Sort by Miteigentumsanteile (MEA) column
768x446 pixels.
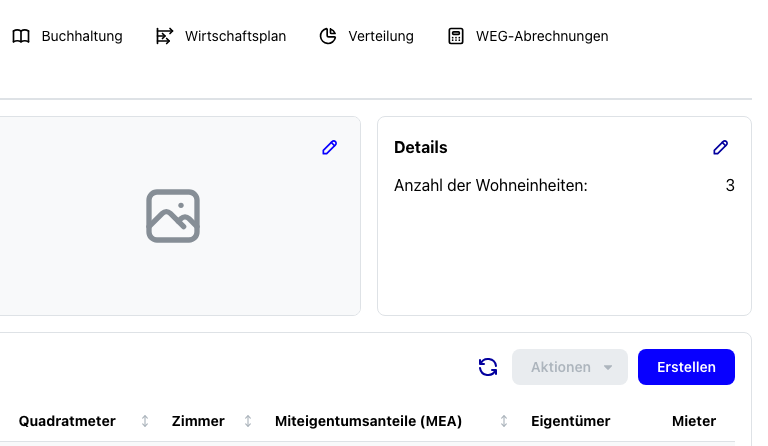coord(504,421)
